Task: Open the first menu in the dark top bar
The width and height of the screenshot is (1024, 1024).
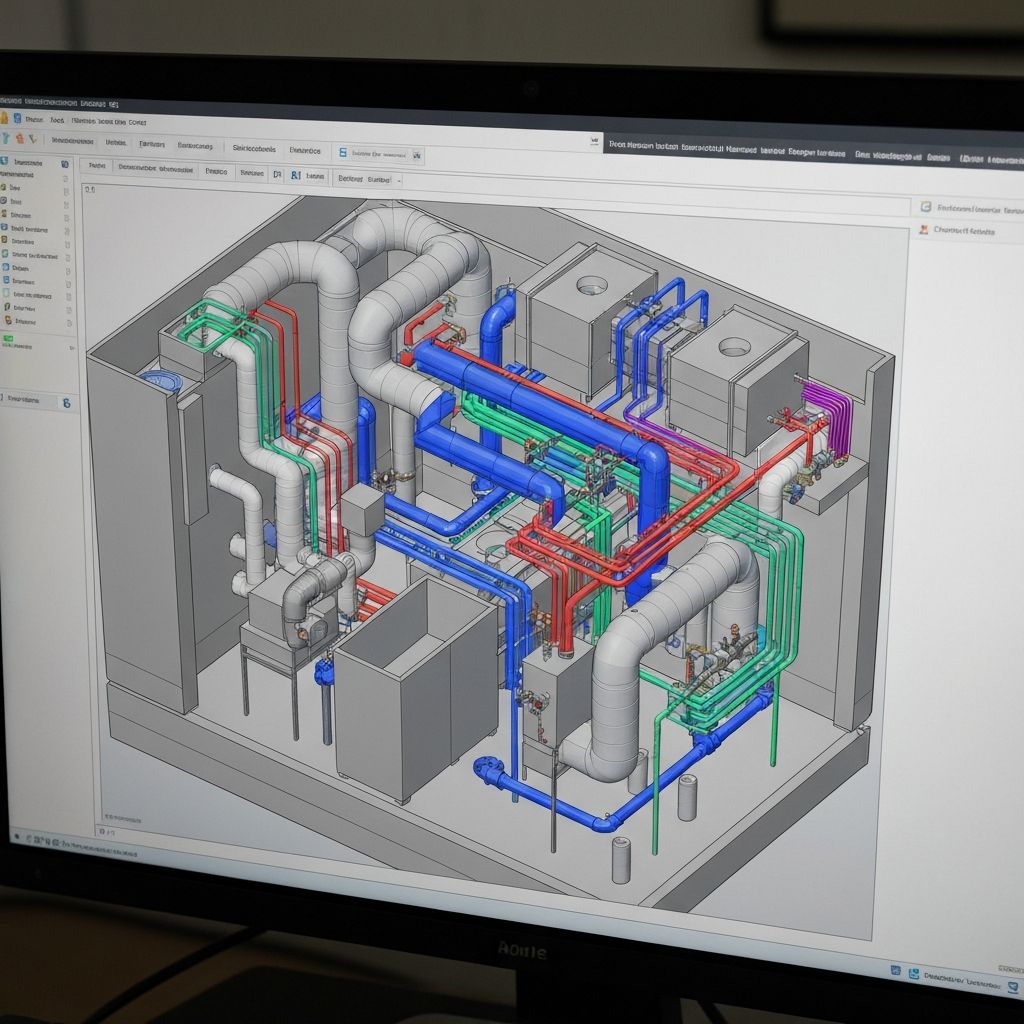Action: tap(630, 146)
